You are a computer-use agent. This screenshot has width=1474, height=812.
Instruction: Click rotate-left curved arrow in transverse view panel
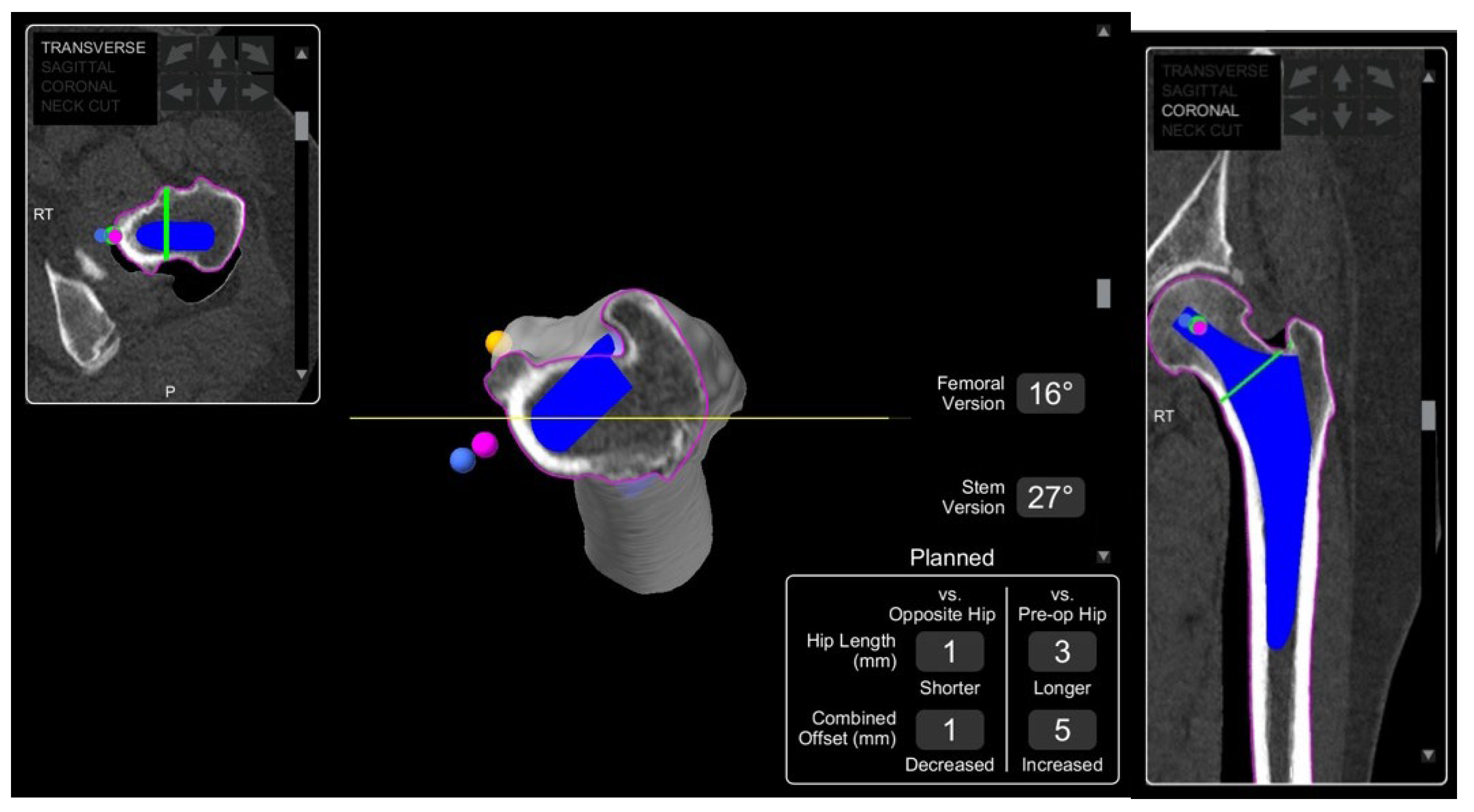[x=179, y=54]
